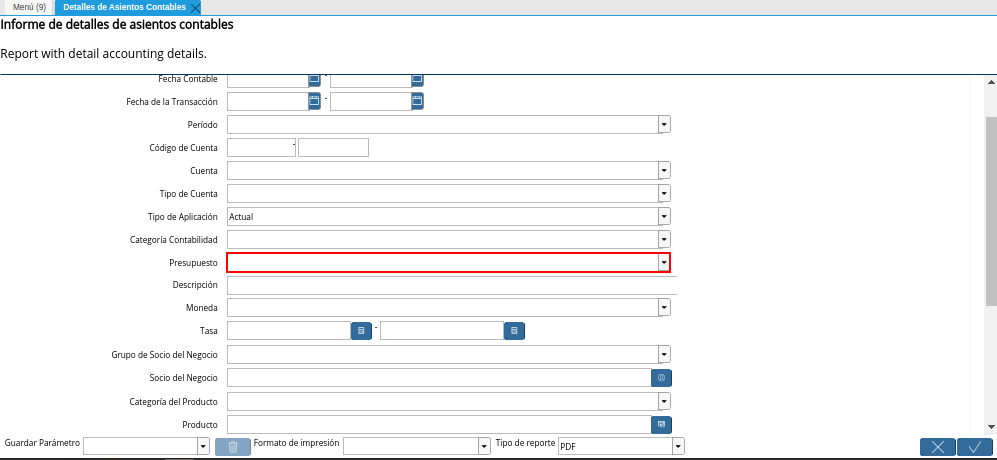The image size is (997, 460).
Task: Click the Socio del Negocio text field
Action: point(439,378)
